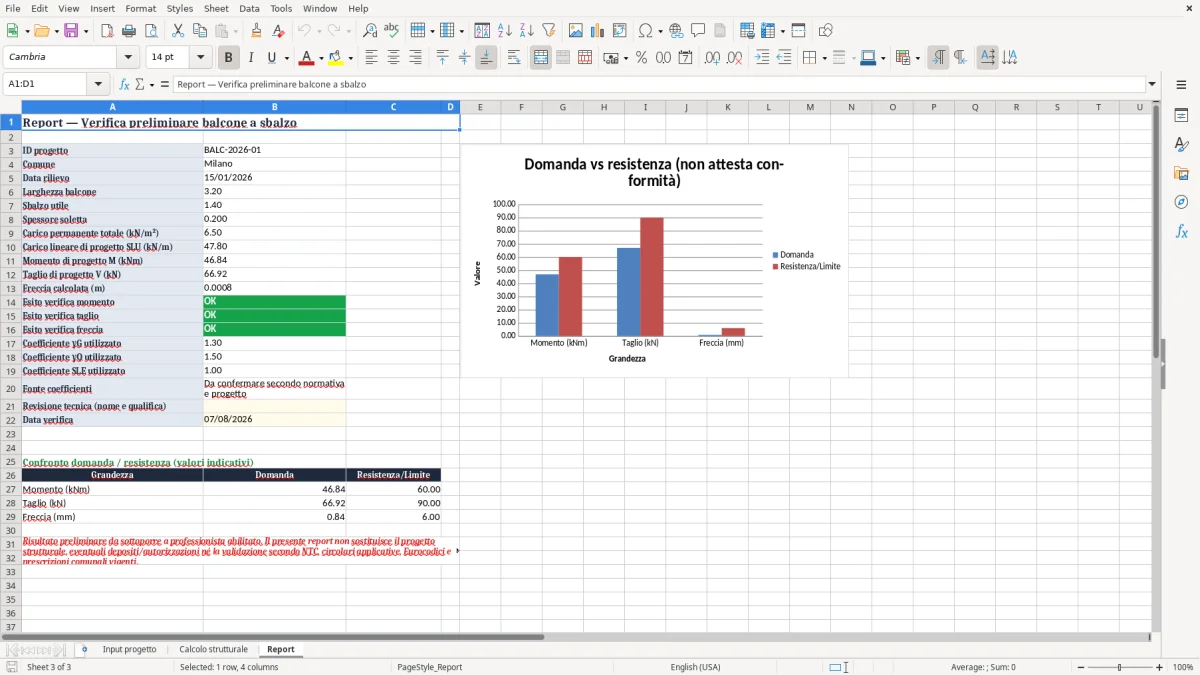The image size is (1200, 675).
Task: Click the Domanda vs resistenza chart
Action: [x=654, y=261]
